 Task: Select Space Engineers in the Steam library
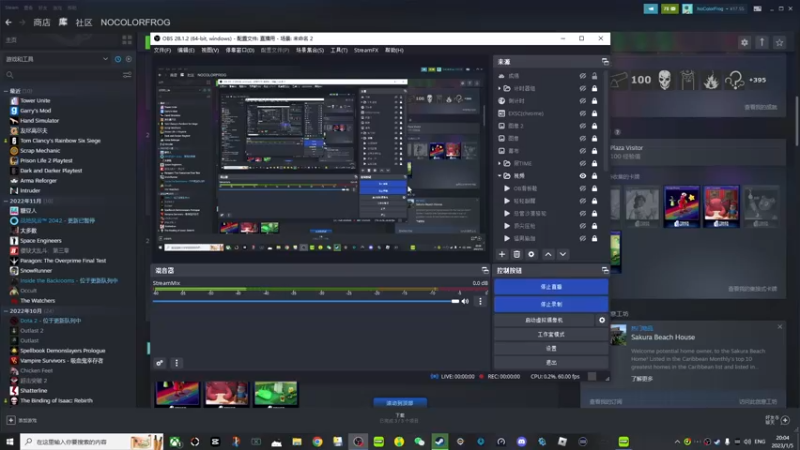coord(41,240)
